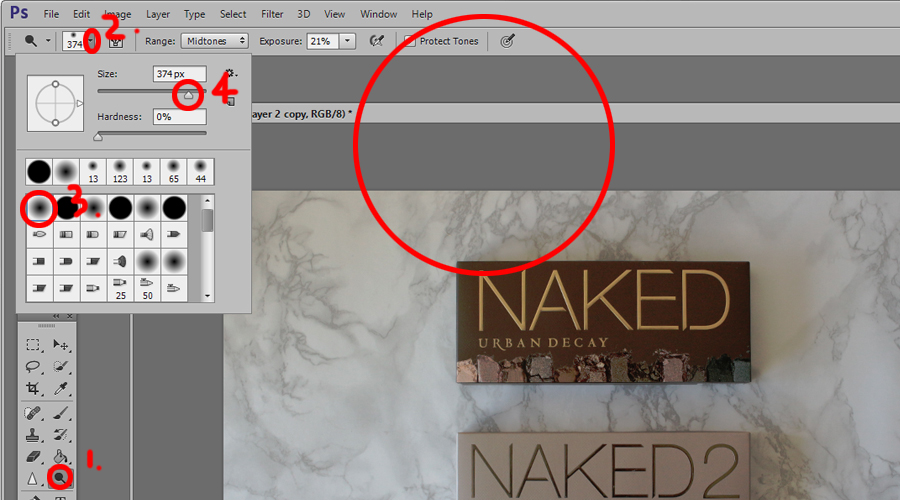This screenshot has width=900, height=500.
Task: Select the Move tool
Action: click(x=61, y=345)
